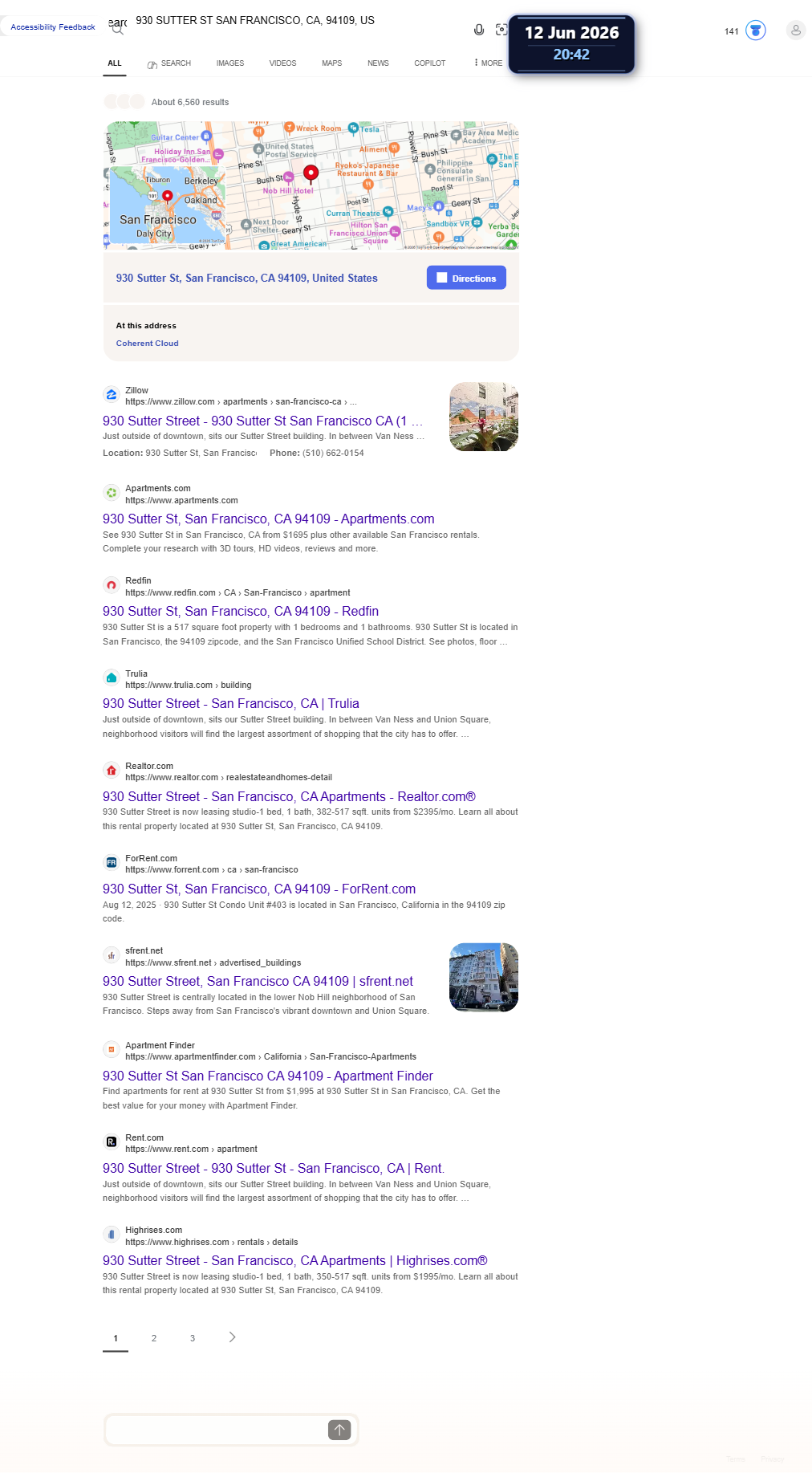This screenshot has width=812, height=1473.
Task: Click the microphone voice search icon
Action: pyautogui.click(x=479, y=30)
